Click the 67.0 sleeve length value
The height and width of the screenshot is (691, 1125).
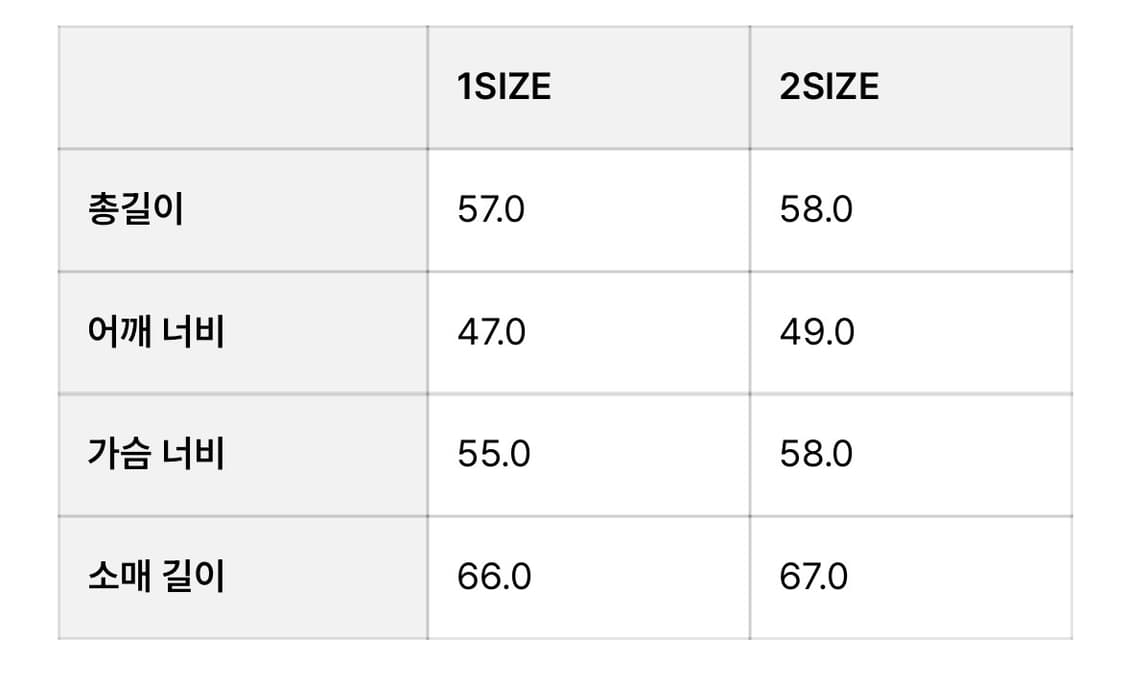click(x=813, y=577)
